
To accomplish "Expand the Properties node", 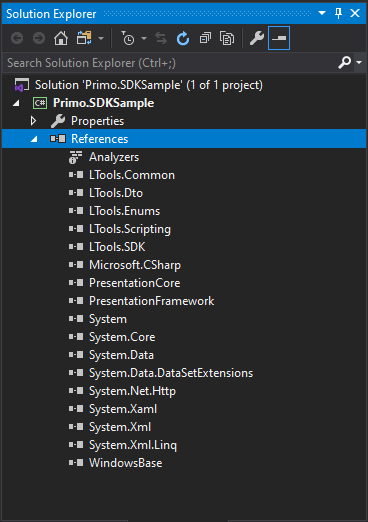I will (x=33, y=121).
